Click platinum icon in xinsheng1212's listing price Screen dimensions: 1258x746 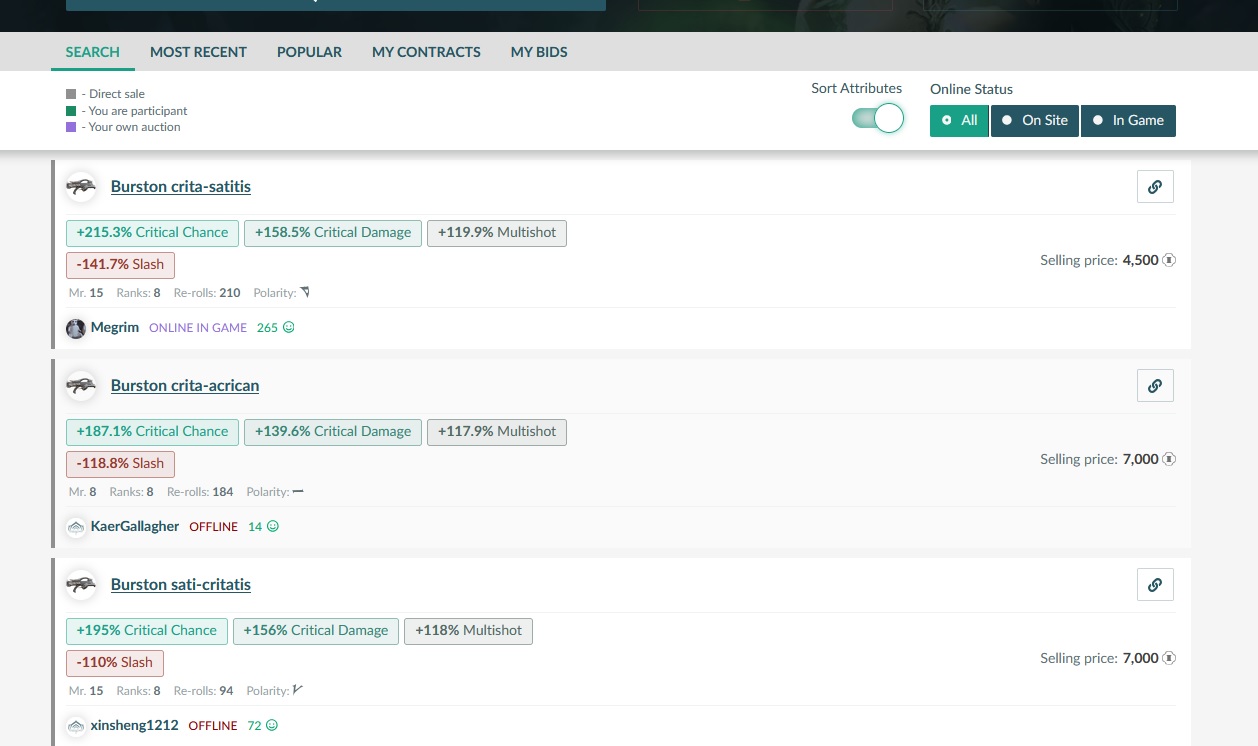1169,658
